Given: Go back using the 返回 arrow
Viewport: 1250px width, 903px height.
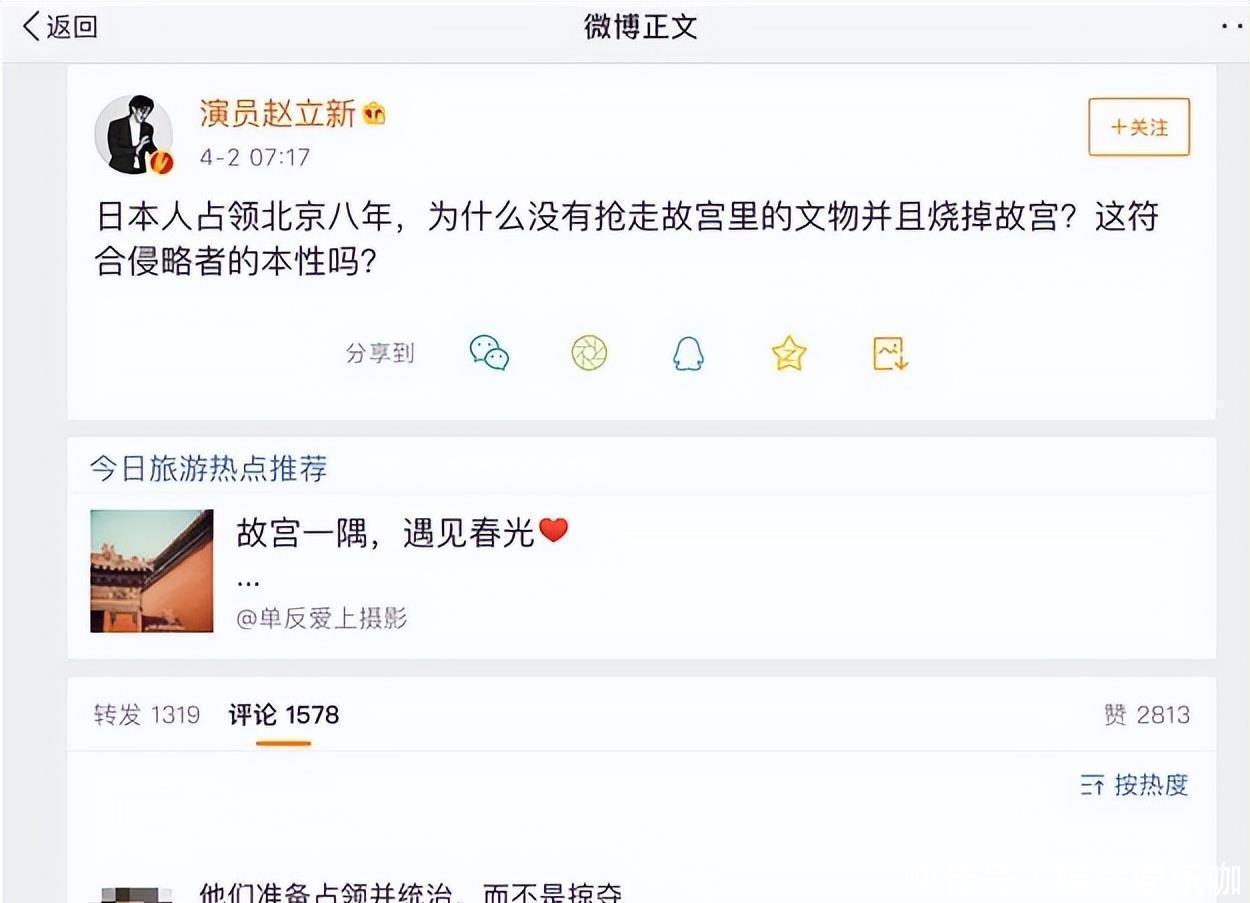Looking at the screenshot, I should tap(60, 27).
